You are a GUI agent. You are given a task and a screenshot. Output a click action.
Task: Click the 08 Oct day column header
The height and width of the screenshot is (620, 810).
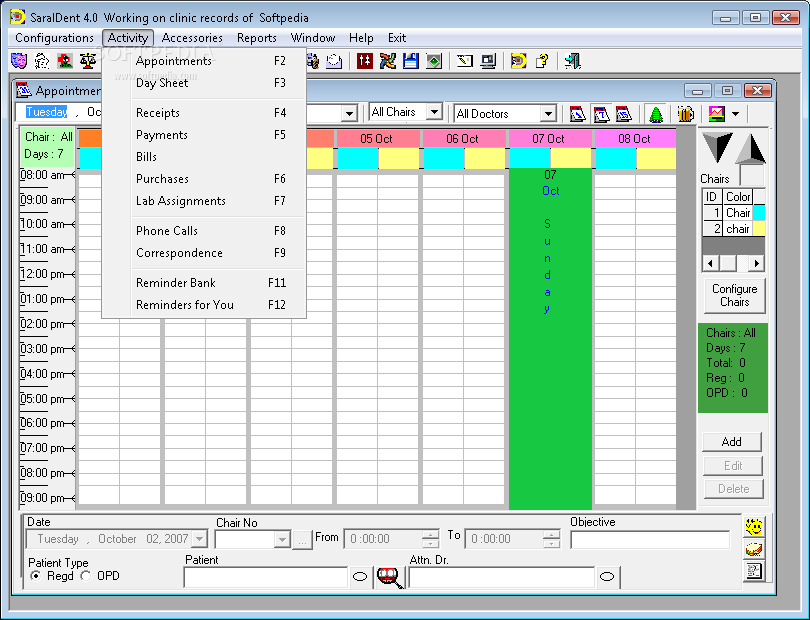point(635,138)
